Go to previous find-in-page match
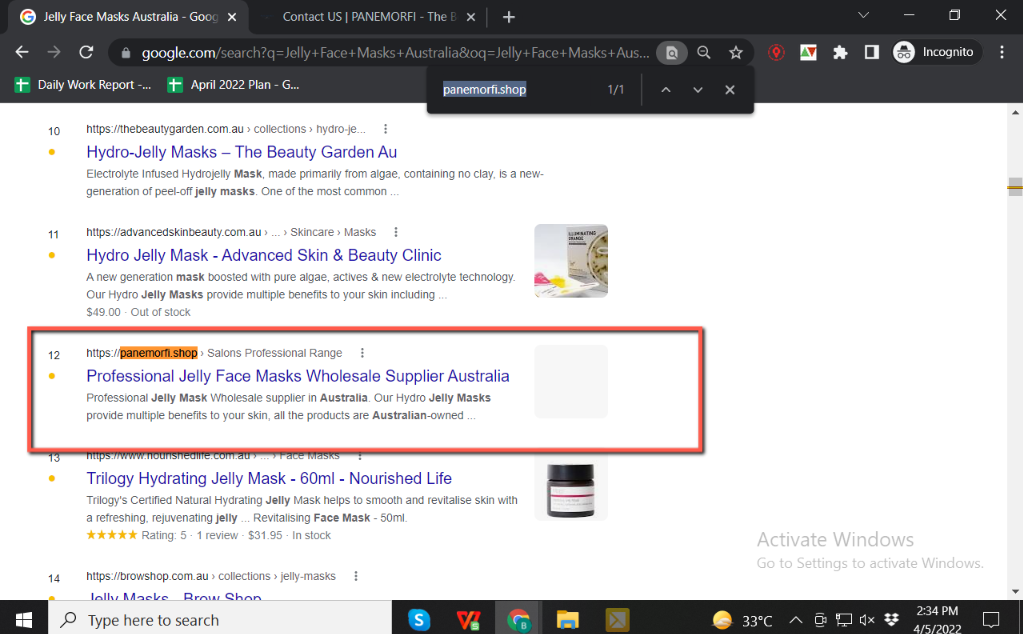This screenshot has height=634, width=1023. click(x=665, y=90)
